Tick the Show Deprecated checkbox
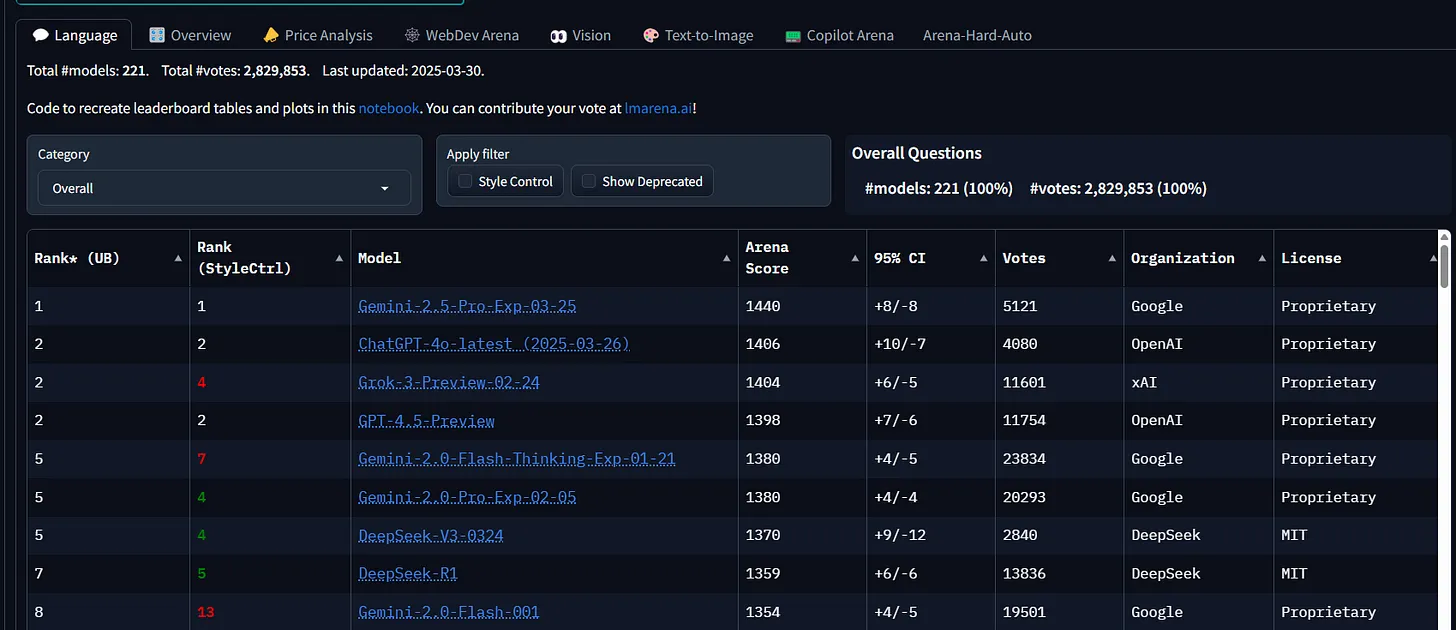The height and width of the screenshot is (630, 1456). click(589, 181)
